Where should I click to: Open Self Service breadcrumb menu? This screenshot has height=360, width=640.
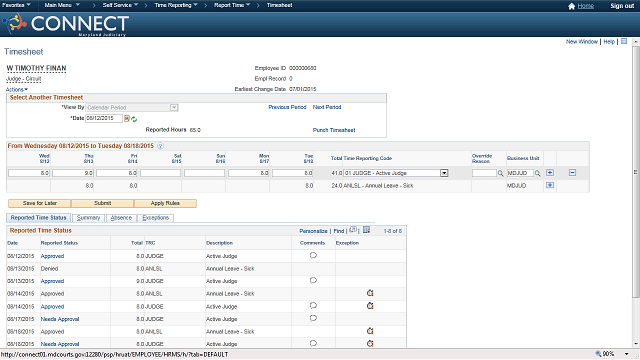click(120, 5)
